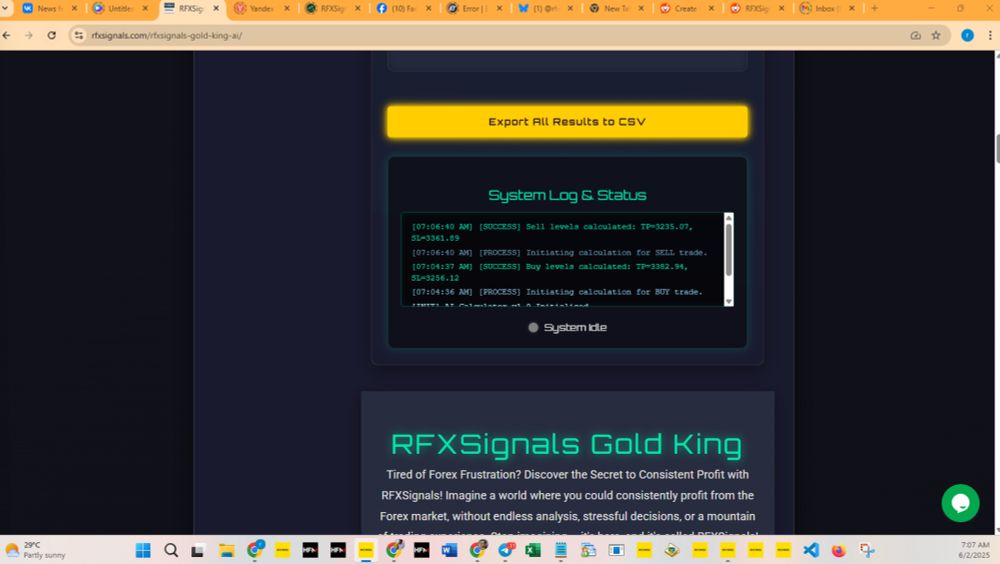This screenshot has width=1000, height=564.
Task: Click the System Log down scroll arrow
Action: coord(728,301)
